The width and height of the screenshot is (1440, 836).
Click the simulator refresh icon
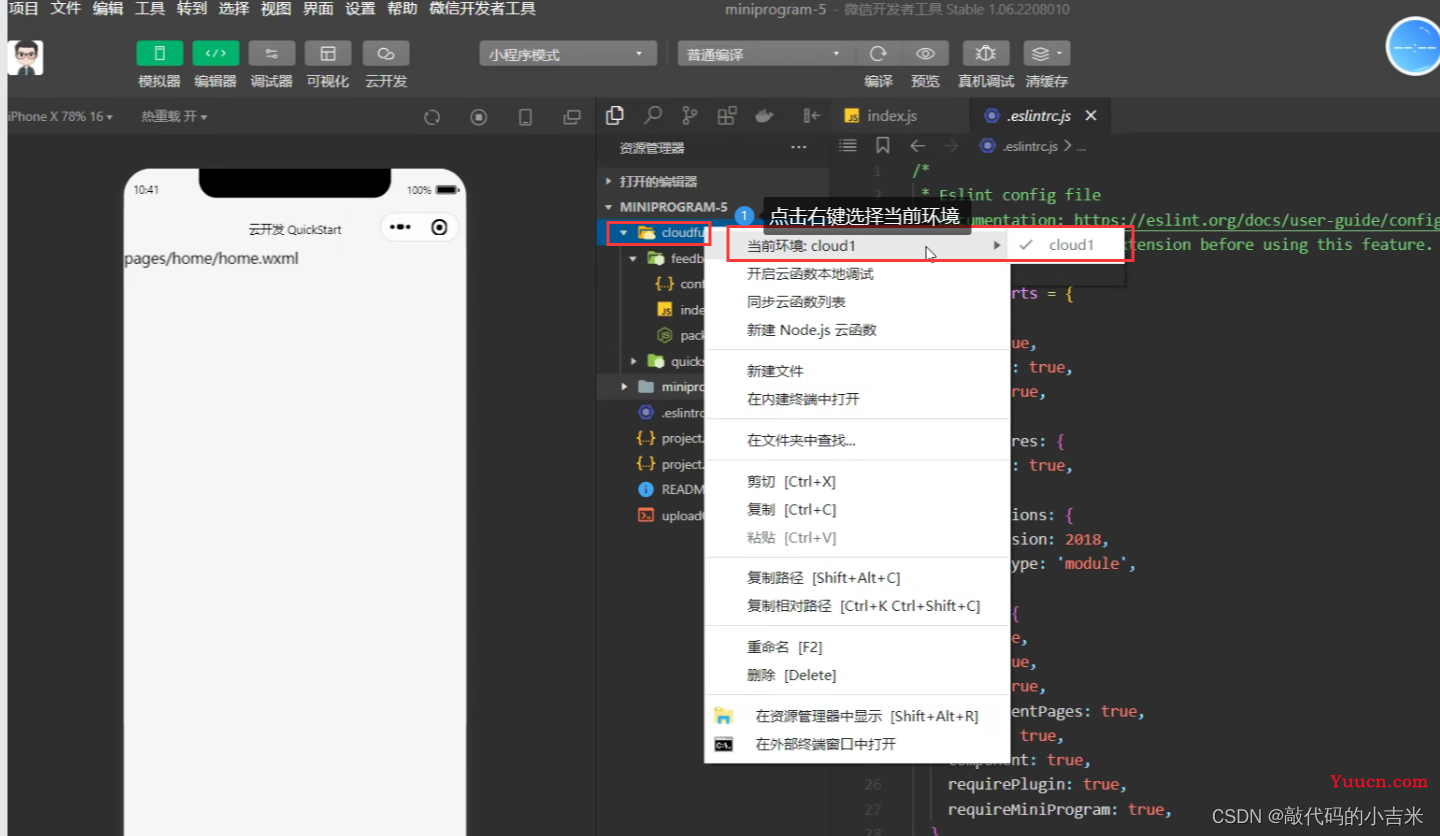[432, 117]
